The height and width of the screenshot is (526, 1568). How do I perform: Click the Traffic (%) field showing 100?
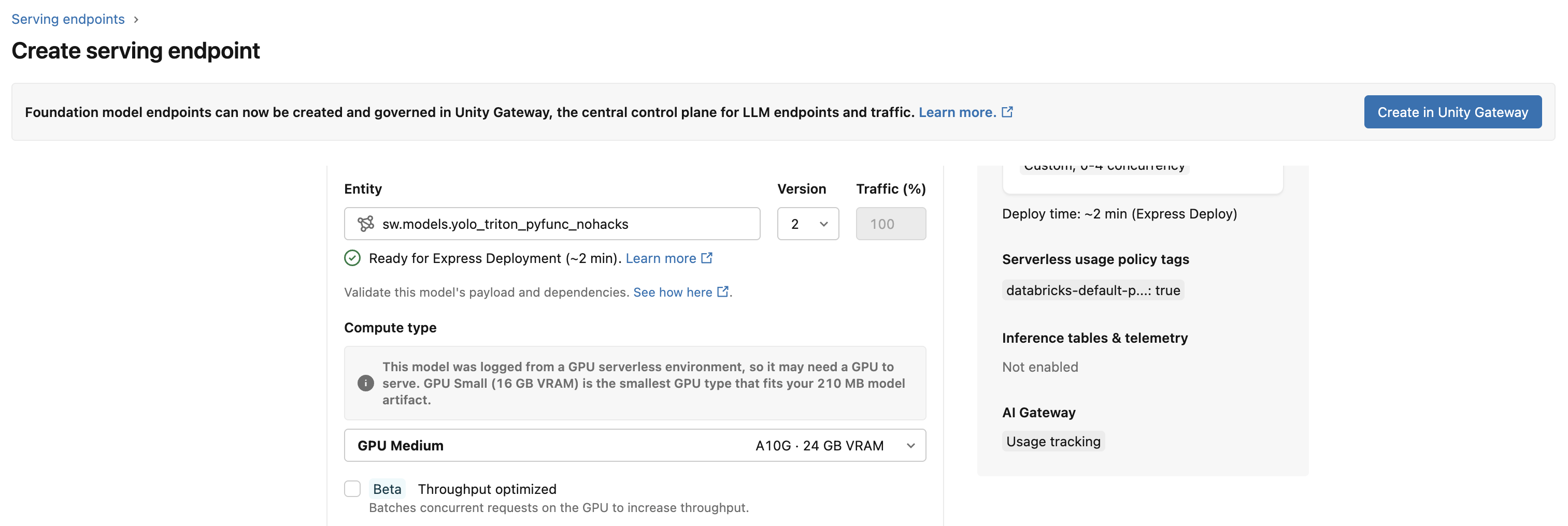tap(891, 224)
